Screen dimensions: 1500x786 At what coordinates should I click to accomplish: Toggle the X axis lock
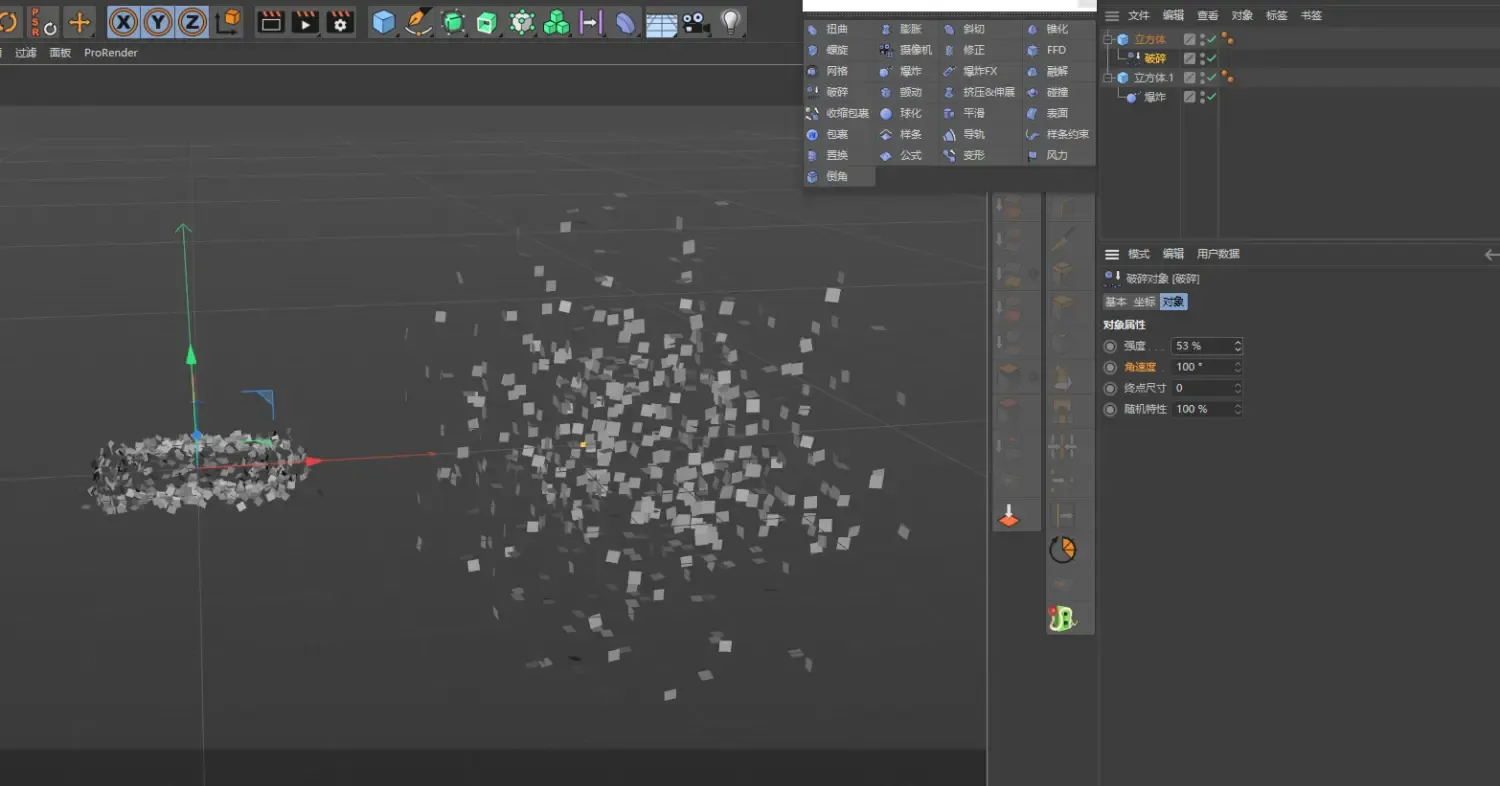[124, 21]
